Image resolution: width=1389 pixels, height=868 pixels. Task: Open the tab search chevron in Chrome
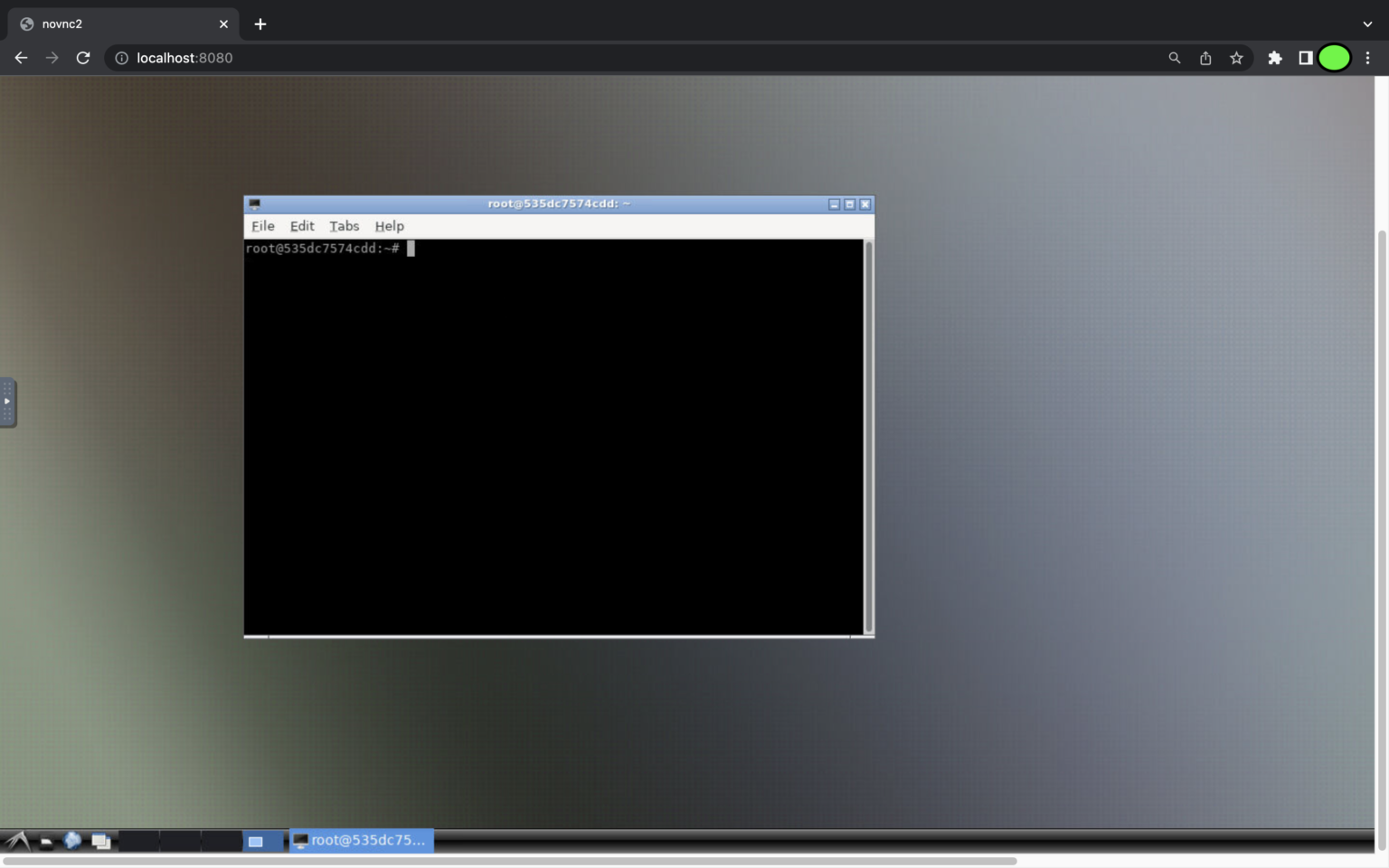[x=1368, y=24]
